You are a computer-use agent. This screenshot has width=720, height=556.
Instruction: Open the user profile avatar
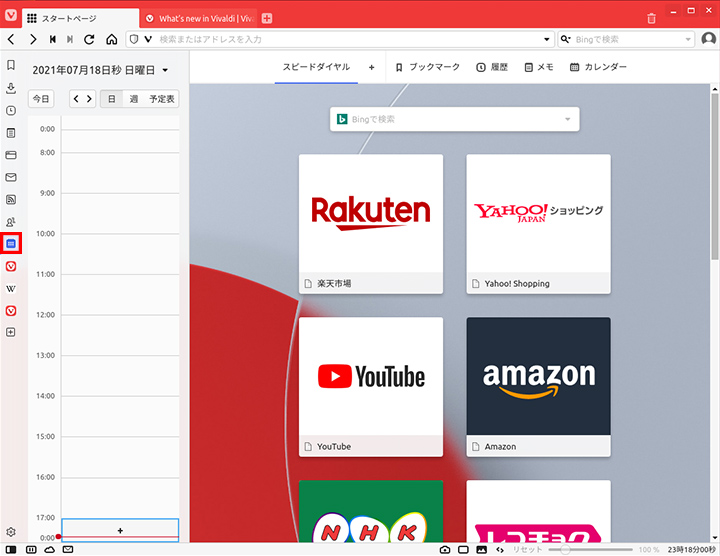click(709, 39)
